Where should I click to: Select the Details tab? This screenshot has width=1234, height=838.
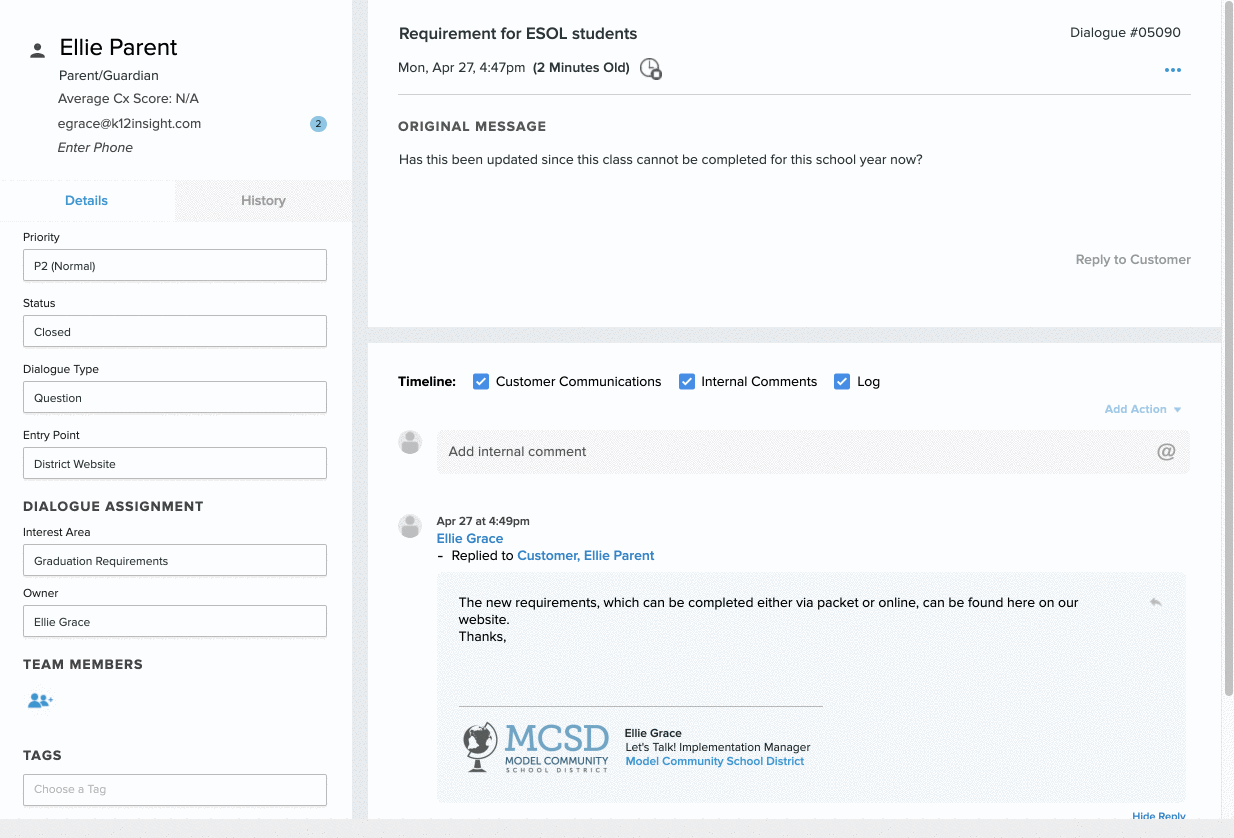(87, 201)
